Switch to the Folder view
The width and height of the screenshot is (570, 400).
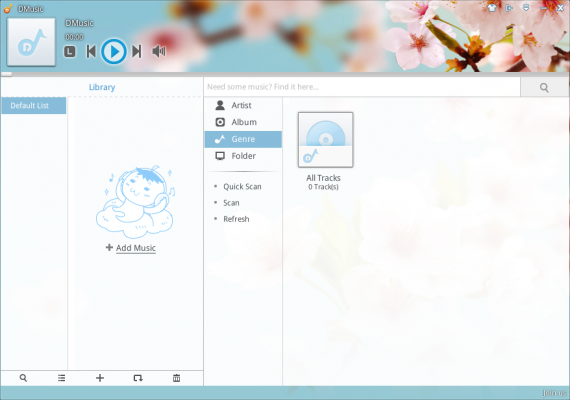click(243, 156)
